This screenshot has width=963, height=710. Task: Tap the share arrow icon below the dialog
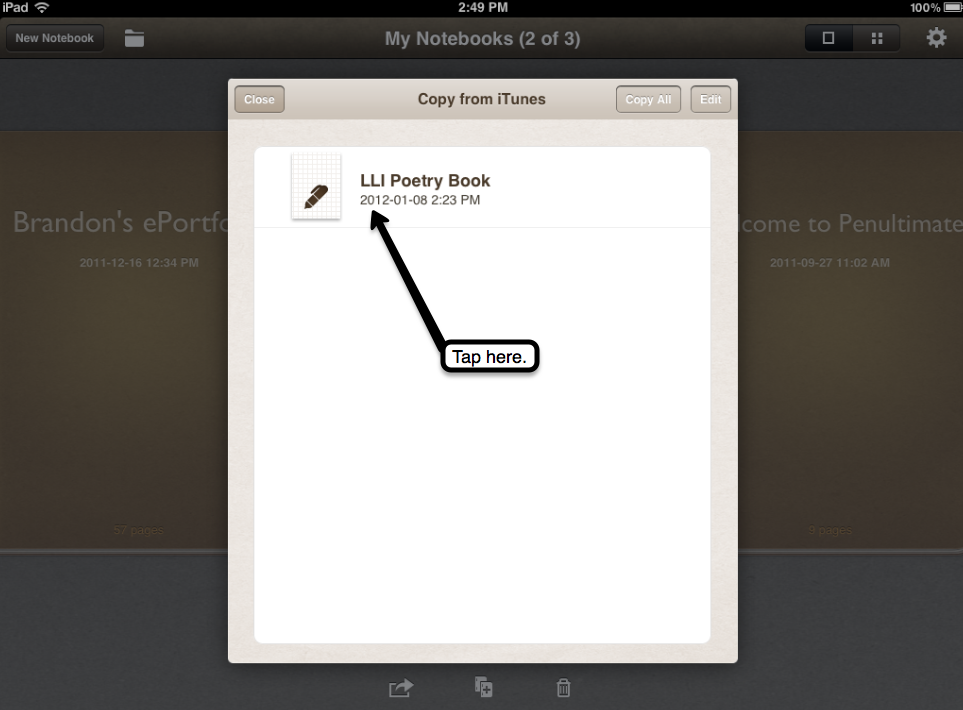pyautogui.click(x=401, y=688)
